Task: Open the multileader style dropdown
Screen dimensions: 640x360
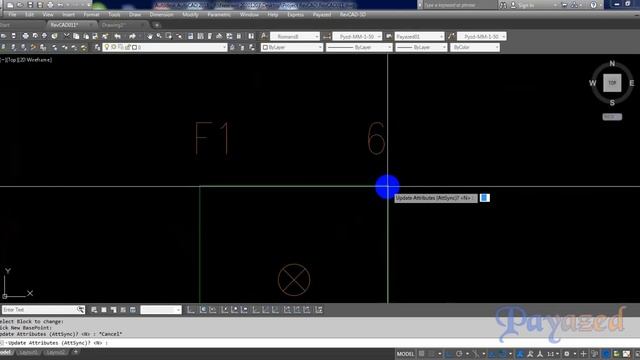Action: coord(482,36)
